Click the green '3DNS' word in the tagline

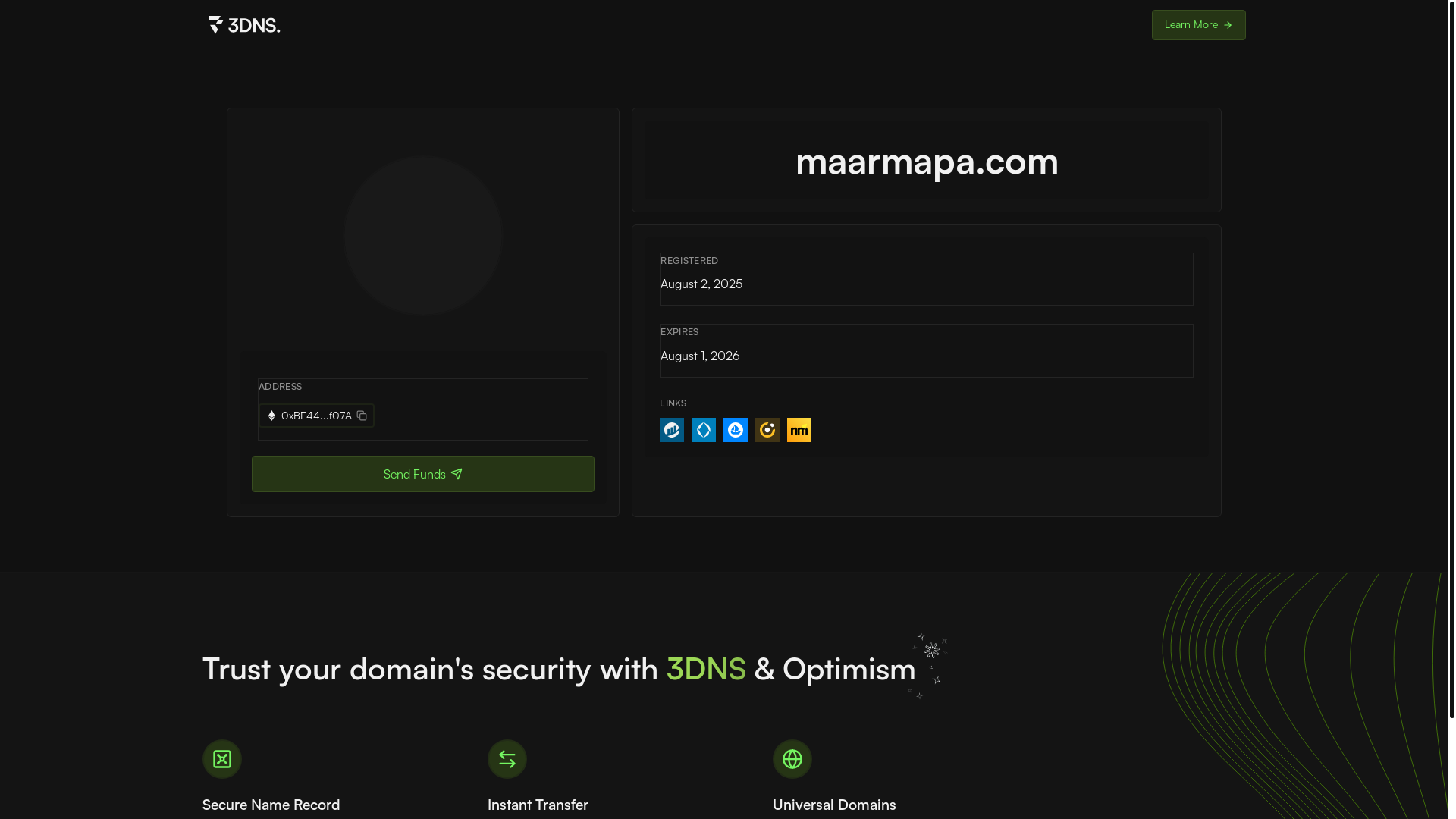(x=706, y=669)
